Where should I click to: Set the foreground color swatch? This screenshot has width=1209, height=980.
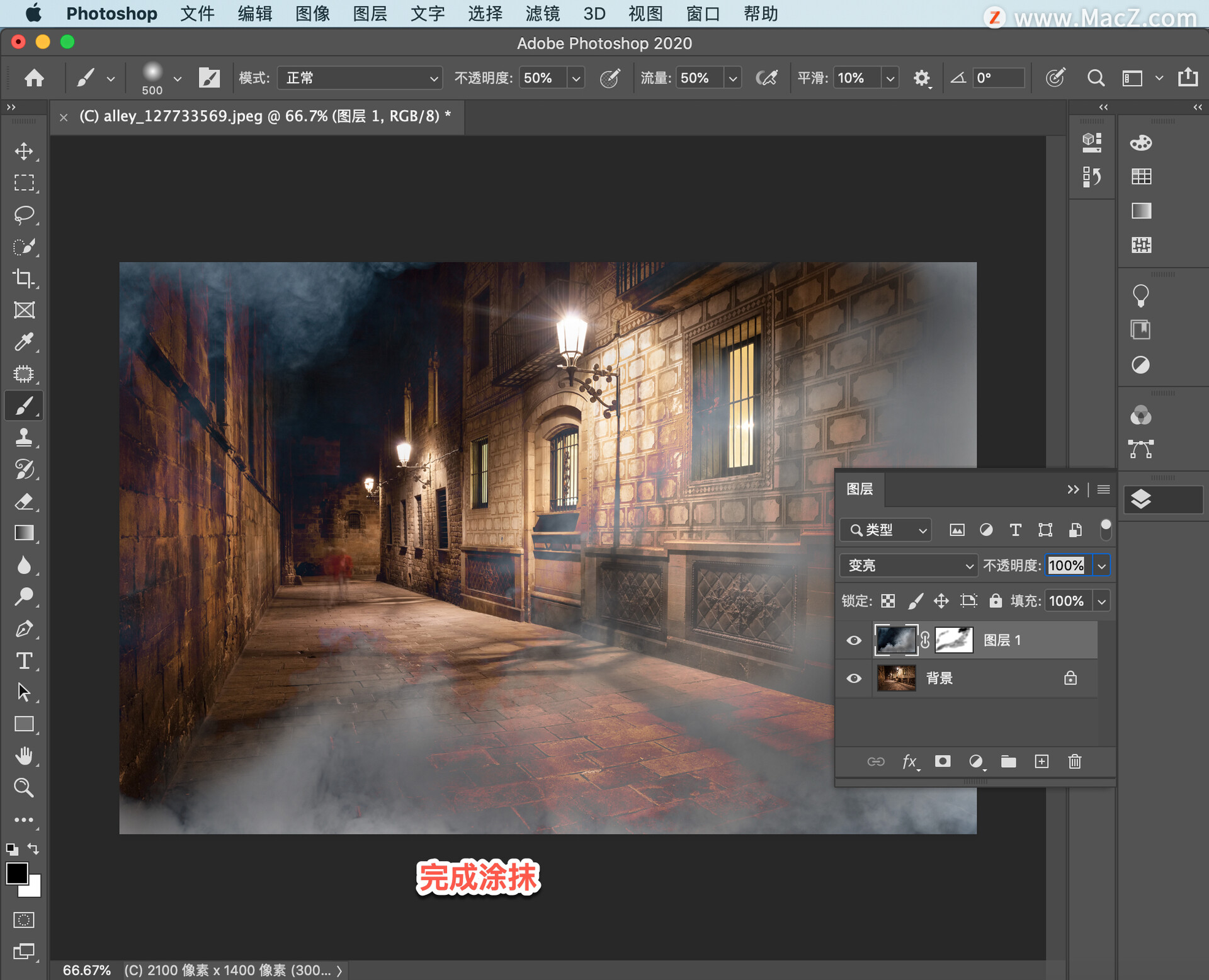pos(17,874)
